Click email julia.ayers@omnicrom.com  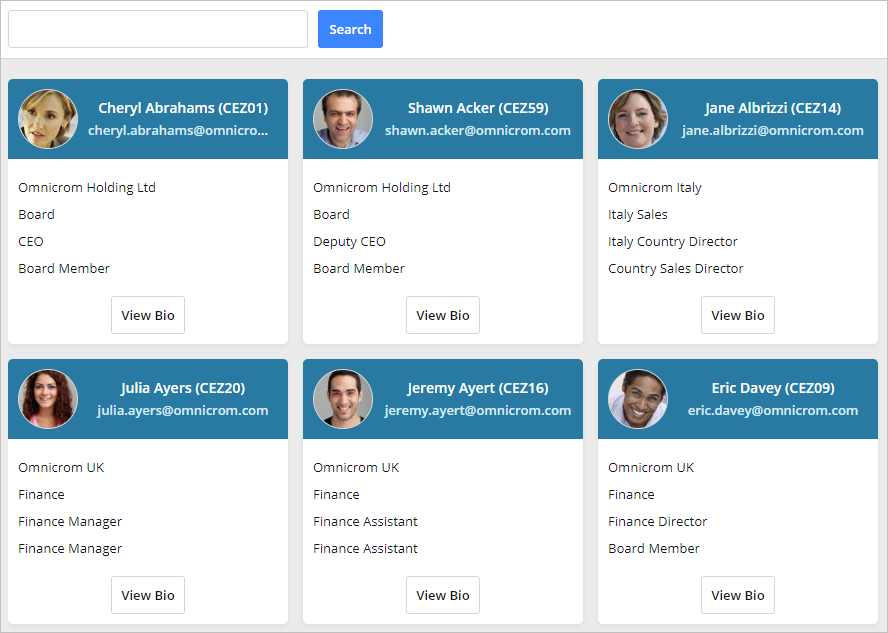tap(182, 410)
